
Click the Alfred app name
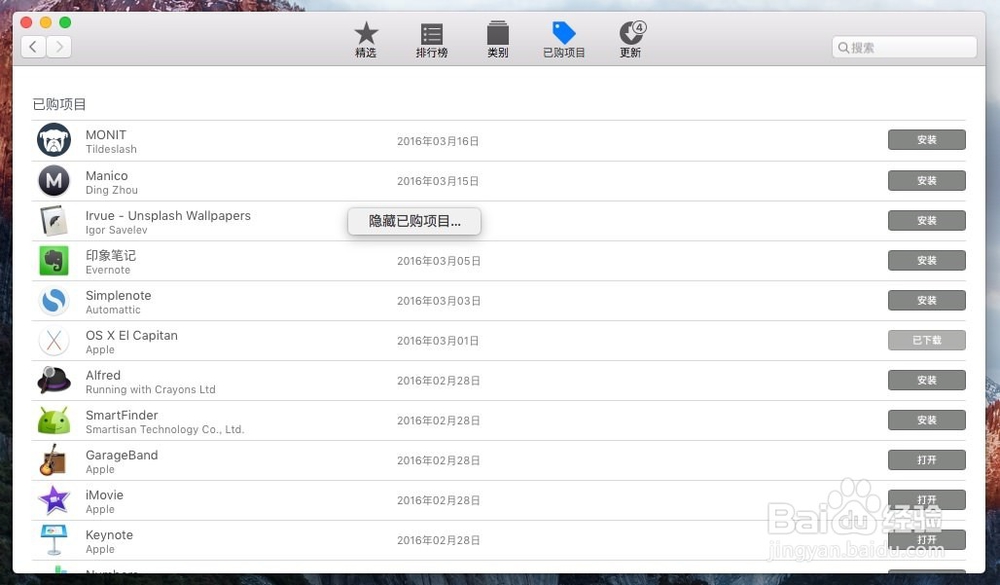tap(103, 375)
